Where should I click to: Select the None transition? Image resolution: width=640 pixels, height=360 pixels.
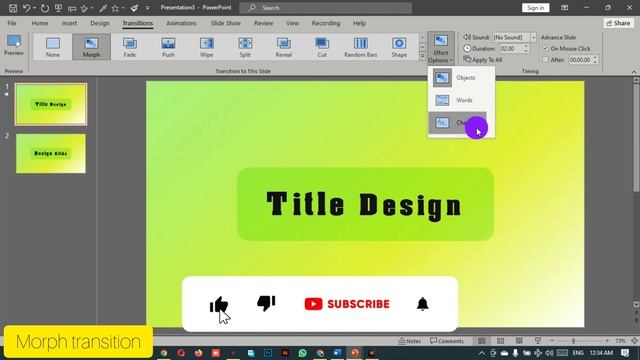tap(53, 47)
